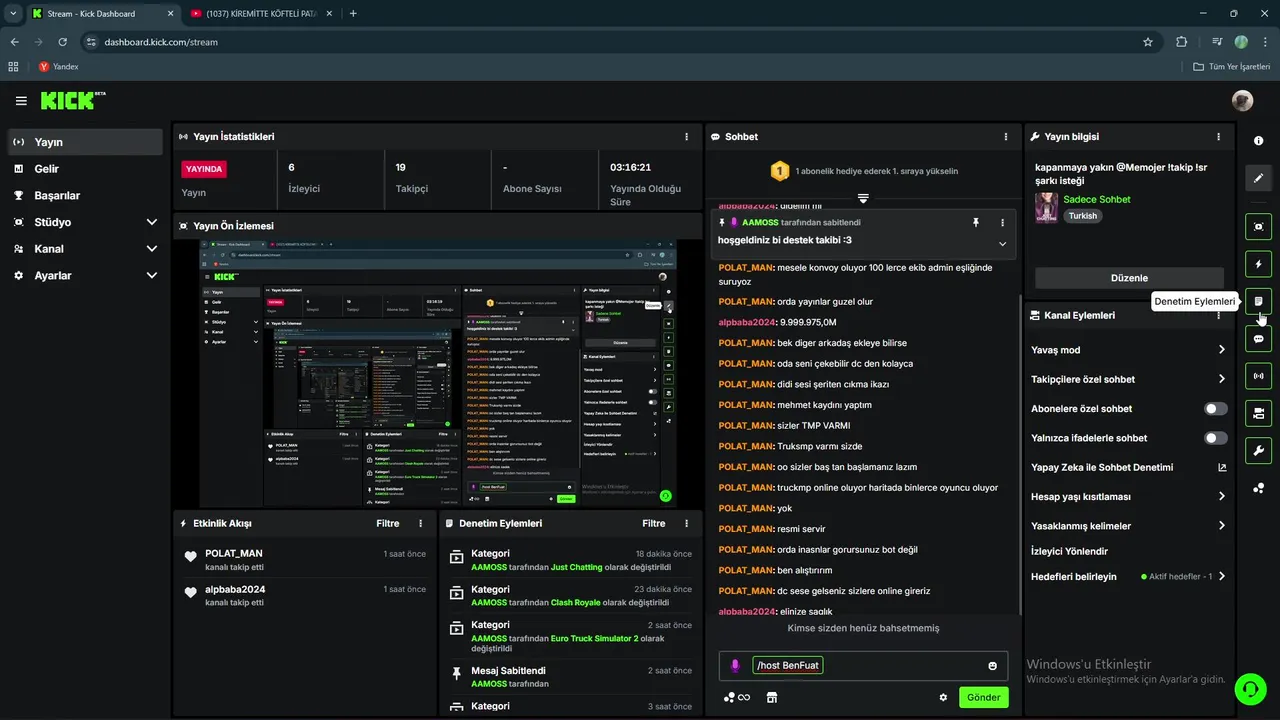
Task: Open Tüm Yer İşaretleri bookmarks folder
Action: [x=1233, y=66]
